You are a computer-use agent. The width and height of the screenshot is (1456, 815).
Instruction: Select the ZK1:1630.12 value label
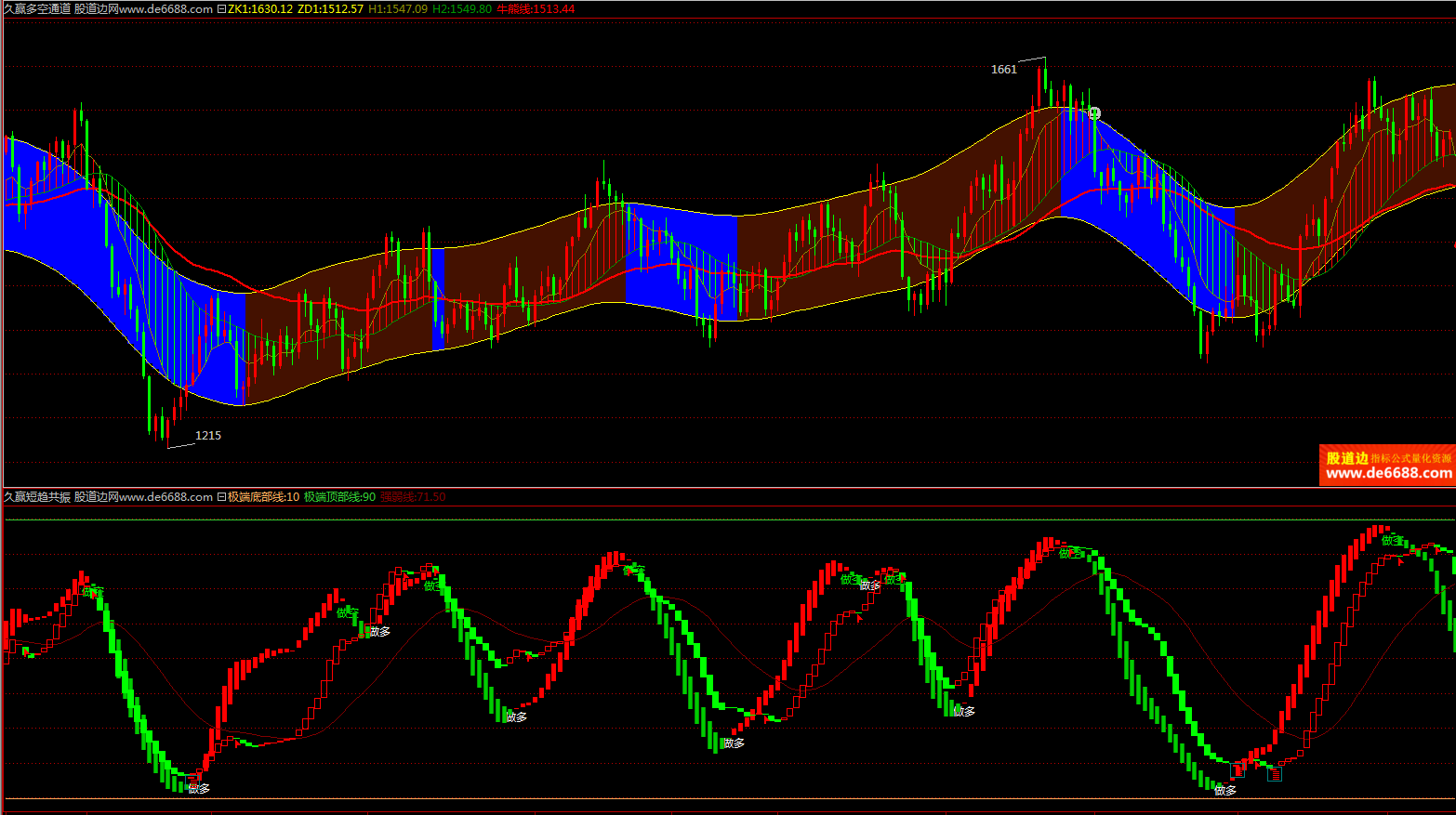click(x=260, y=9)
